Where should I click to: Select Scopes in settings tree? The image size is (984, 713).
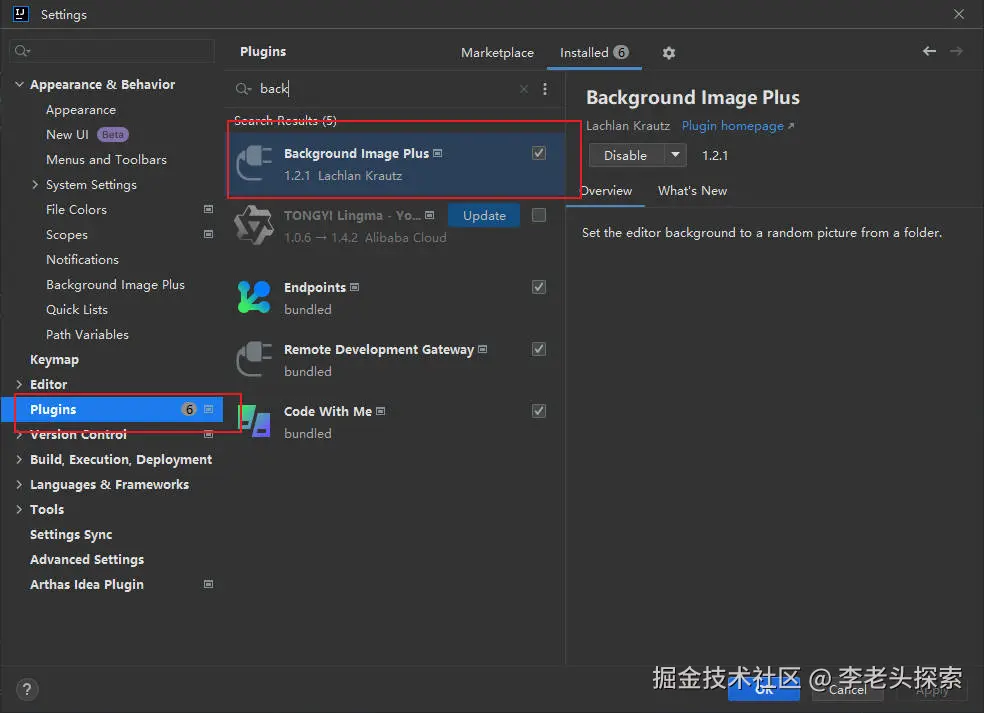point(67,235)
